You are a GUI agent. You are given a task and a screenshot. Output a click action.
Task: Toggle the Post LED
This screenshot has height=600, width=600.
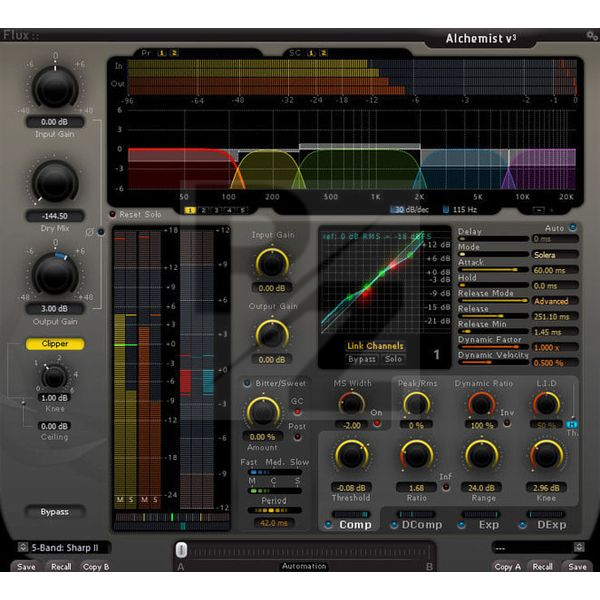(297, 437)
